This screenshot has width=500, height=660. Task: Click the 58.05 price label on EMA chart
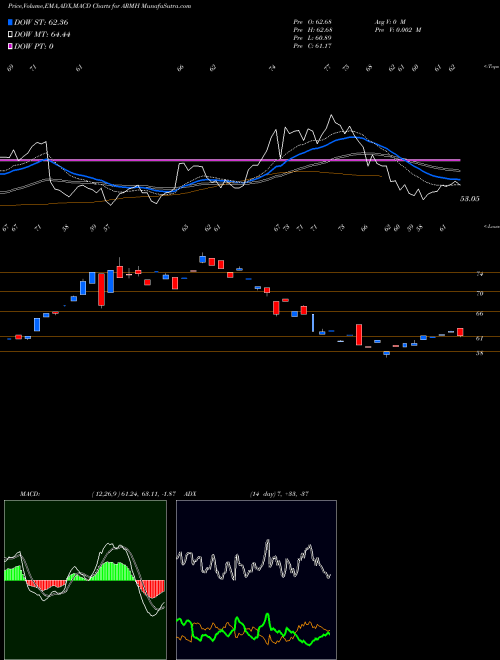coord(469,199)
